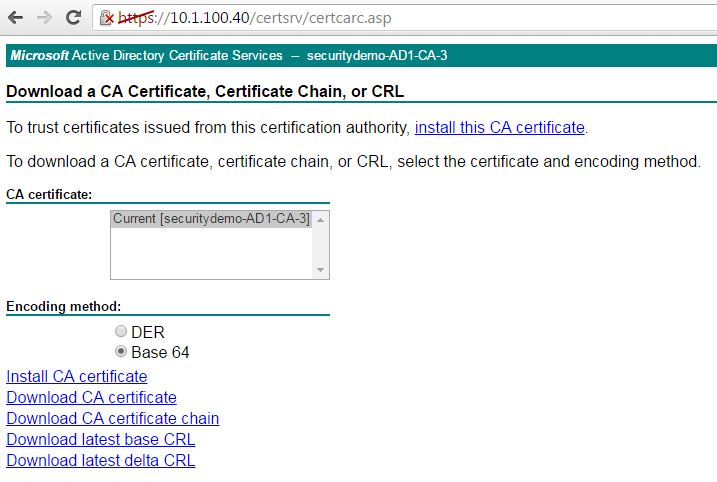Click the 'Download a CA Certificate, Certificate Chain, or CRL' heading
The width and height of the screenshot is (717, 482).
[x=205, y=91]
